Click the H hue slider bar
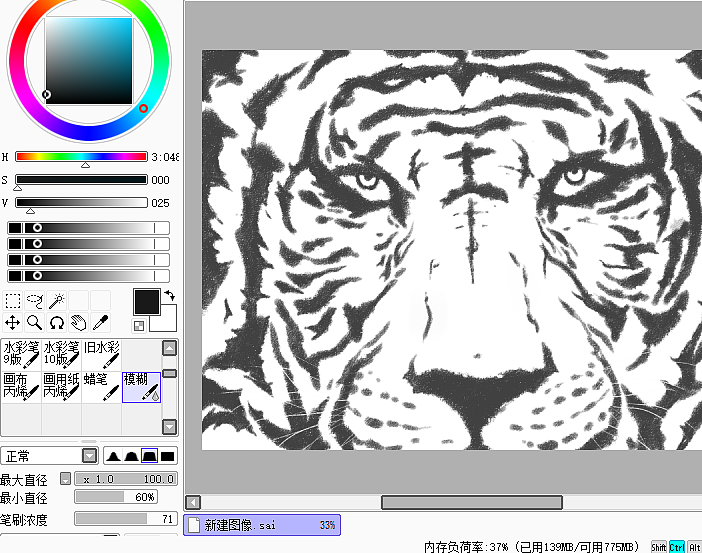702x553 pixels. coord(81,156)
